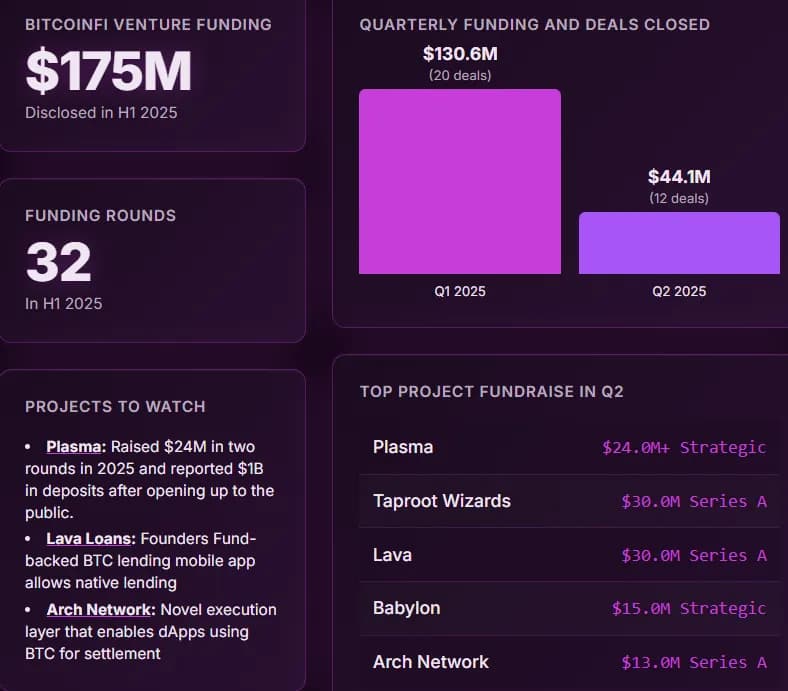Click Babylon $15.0M Strategic amount
The height and width of the screenshot is (691, 788).
(689, 608)
